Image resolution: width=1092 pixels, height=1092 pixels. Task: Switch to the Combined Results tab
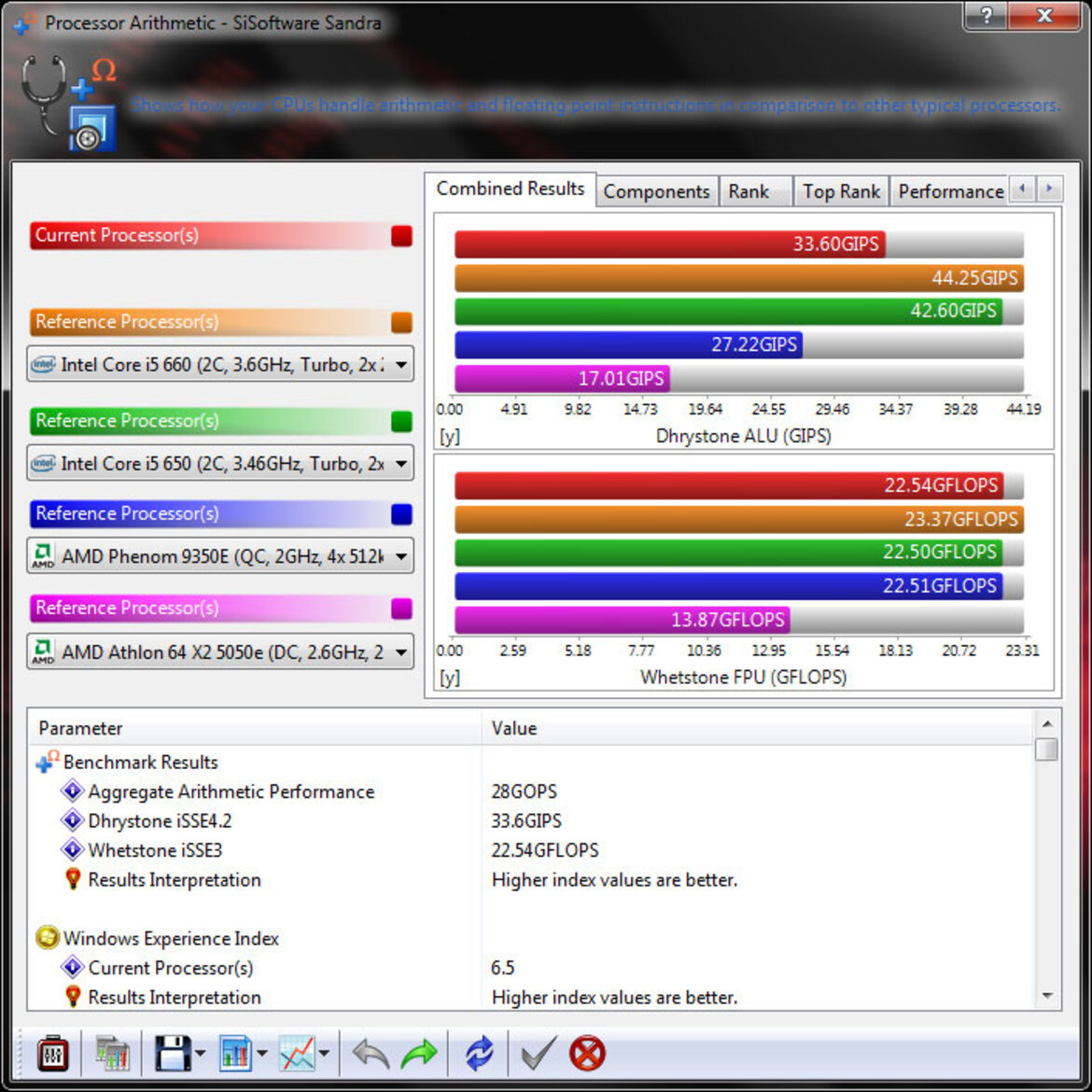click(510, 189)
